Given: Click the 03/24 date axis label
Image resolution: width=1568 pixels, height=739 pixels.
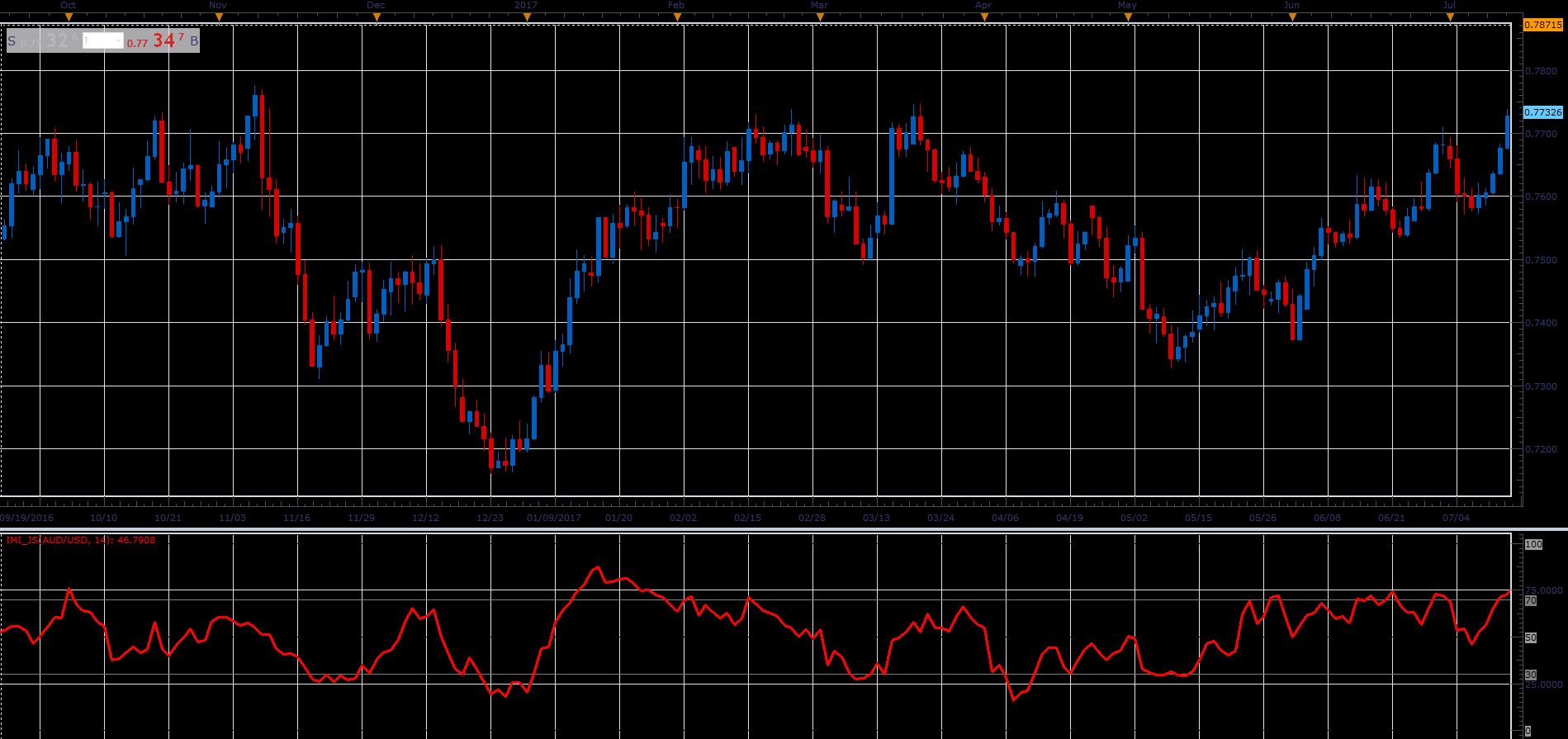Looking at the screenshot, I should click(940, 518).
